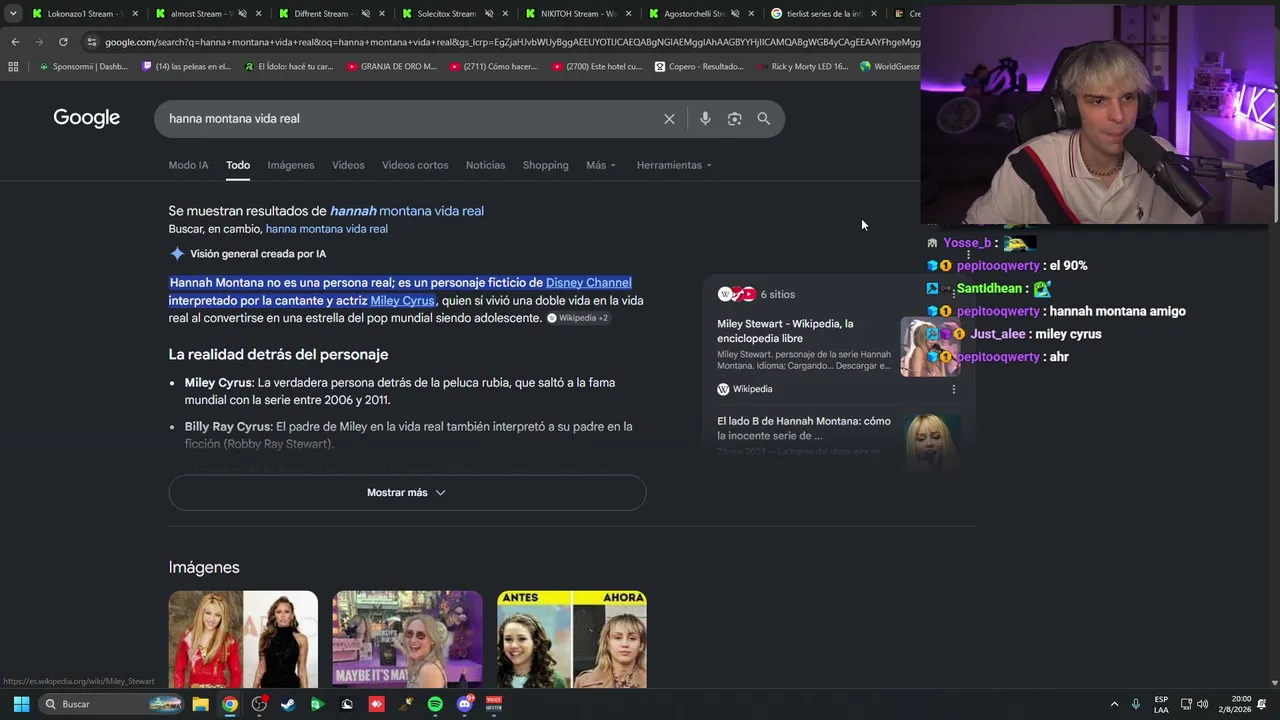The width and height of the screenshot is (1280, 720).
Task: Expand AI overview with Mostrar más
Action: point(407,492)
